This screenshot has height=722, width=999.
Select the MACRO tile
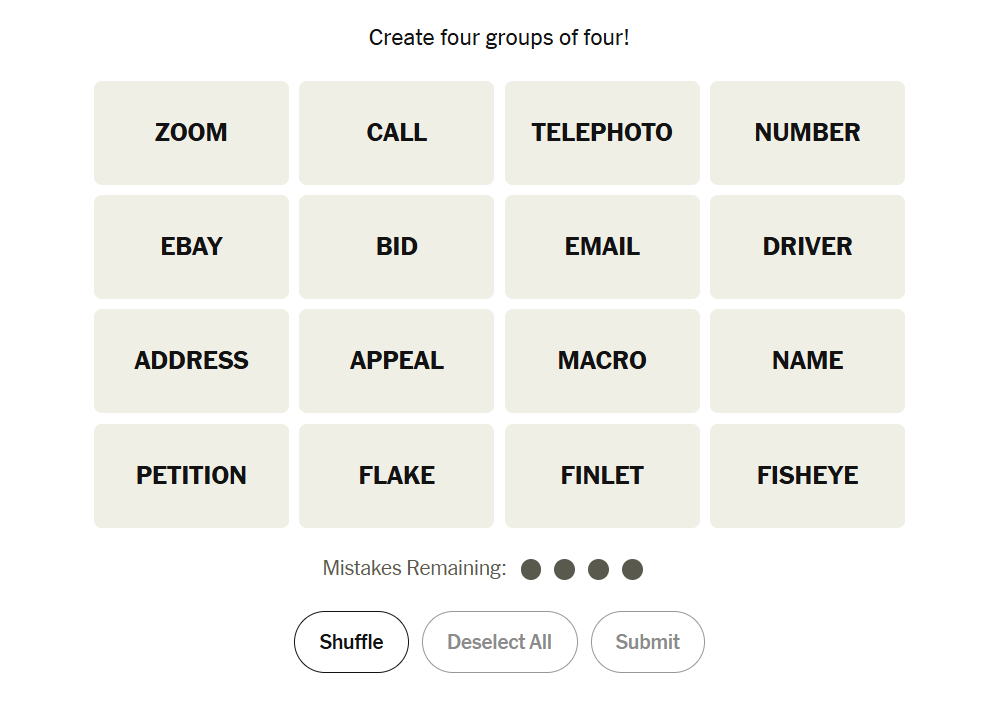[x=602, y=361]
